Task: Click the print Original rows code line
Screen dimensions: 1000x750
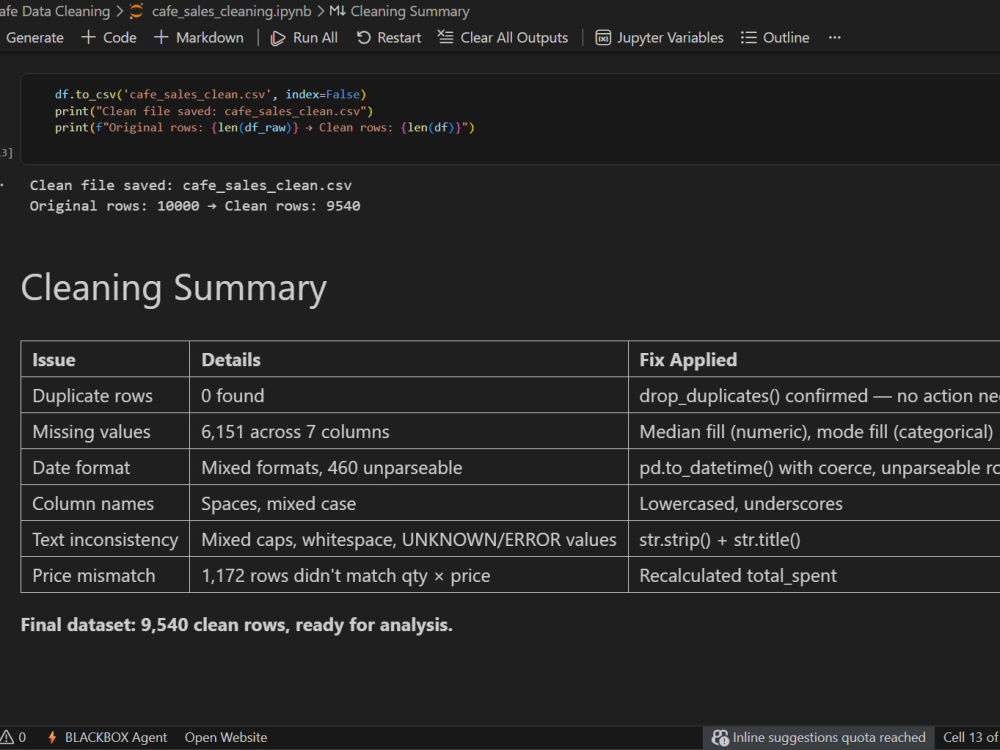Action: (x=265, y=128)
